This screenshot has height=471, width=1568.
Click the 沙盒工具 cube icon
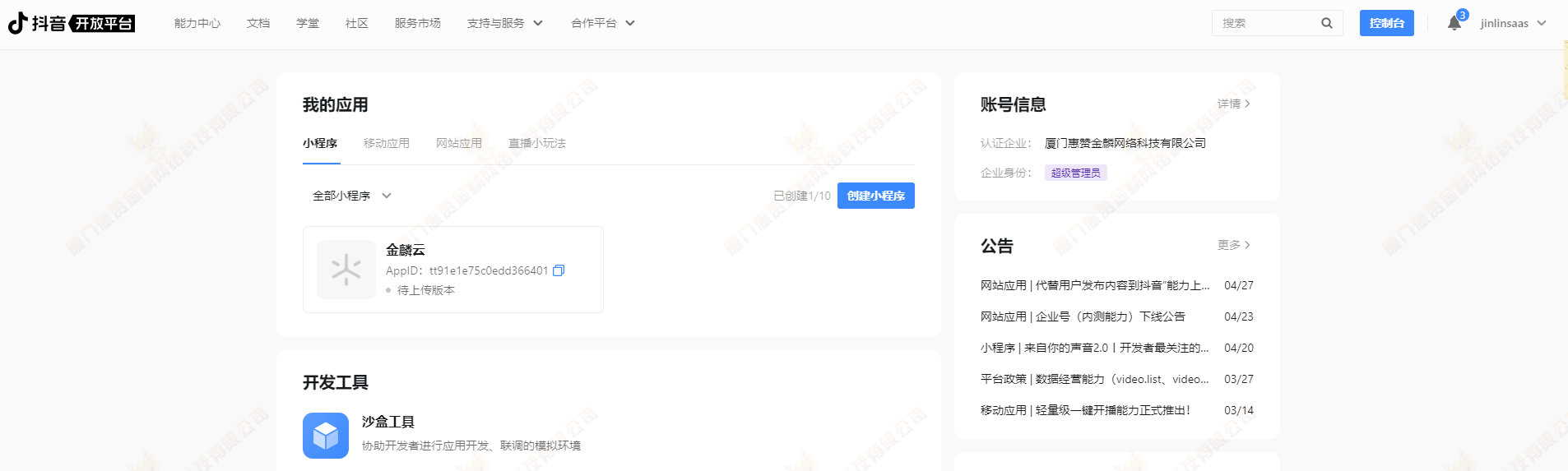click(326, 435)
